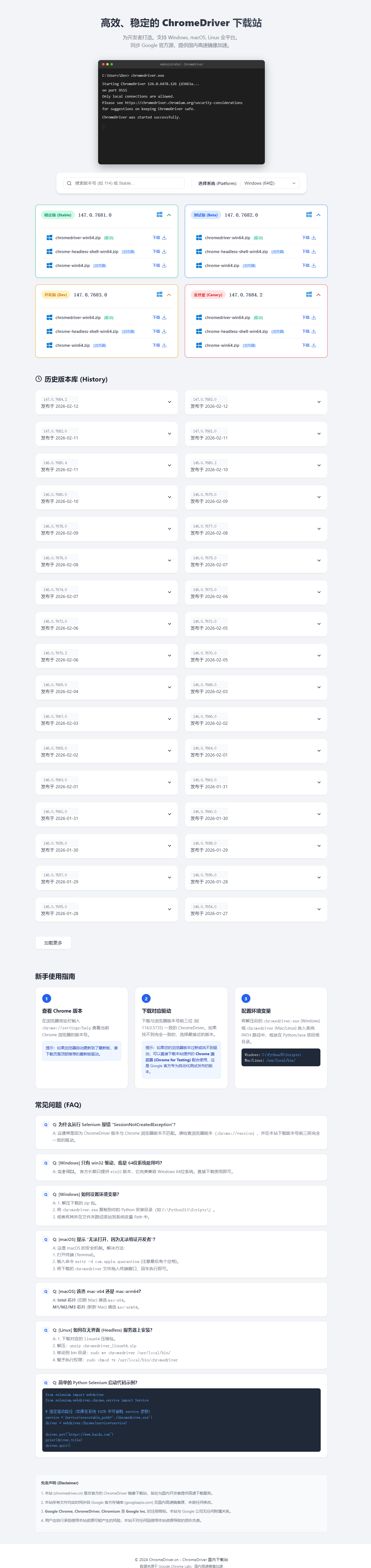Image resolution: width=371 pixels, height=1568 pixels.
Task: Collapse the Stable 147.0.7681.0 card chevron
Action: tap(169, 215)
